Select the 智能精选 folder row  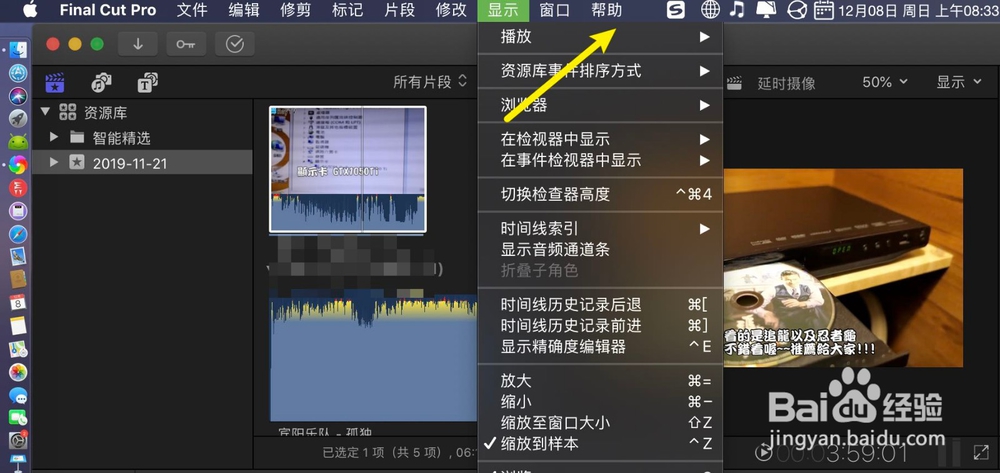pos(142,138)
